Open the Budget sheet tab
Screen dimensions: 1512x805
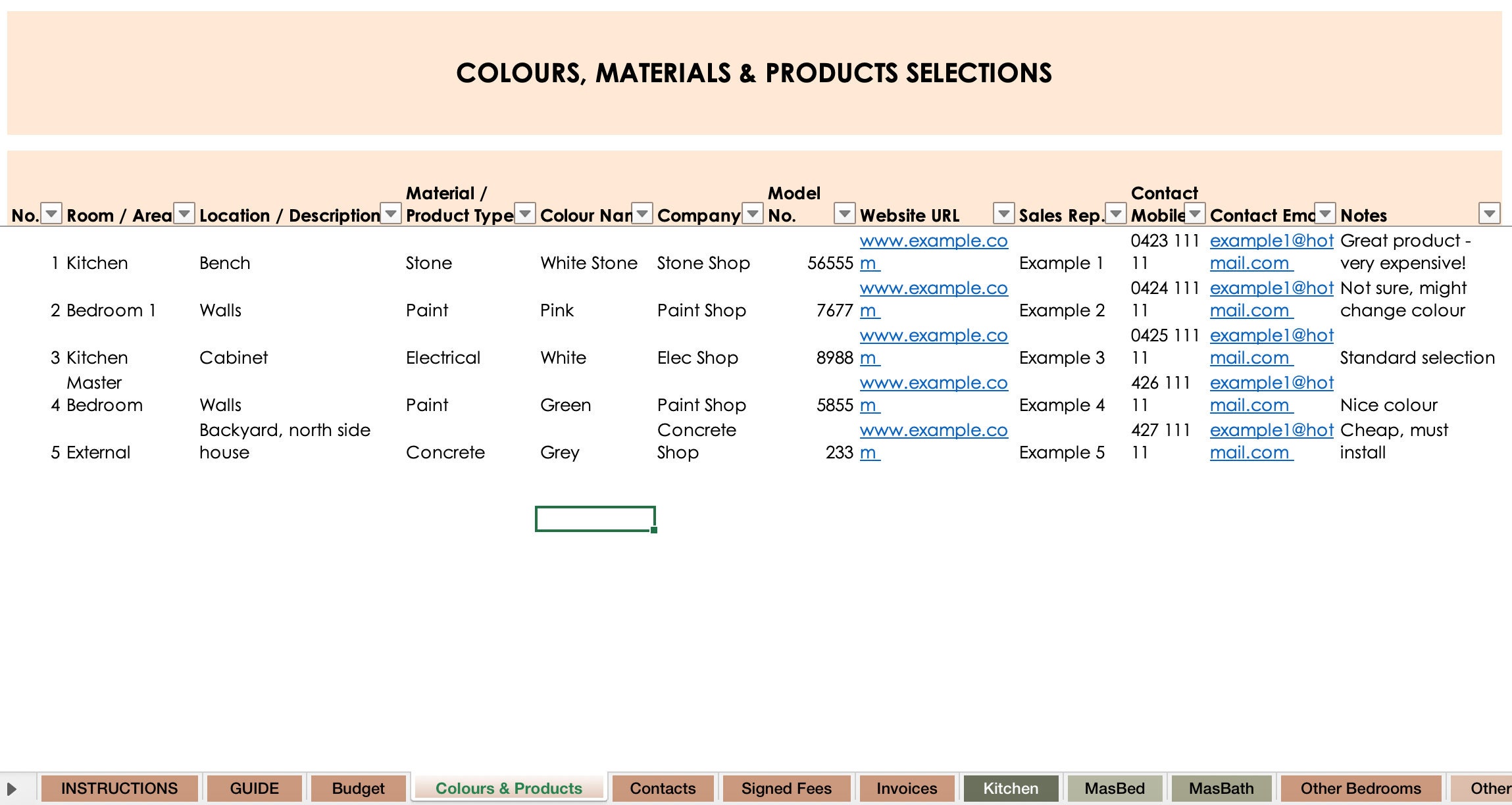coord(359,788)
